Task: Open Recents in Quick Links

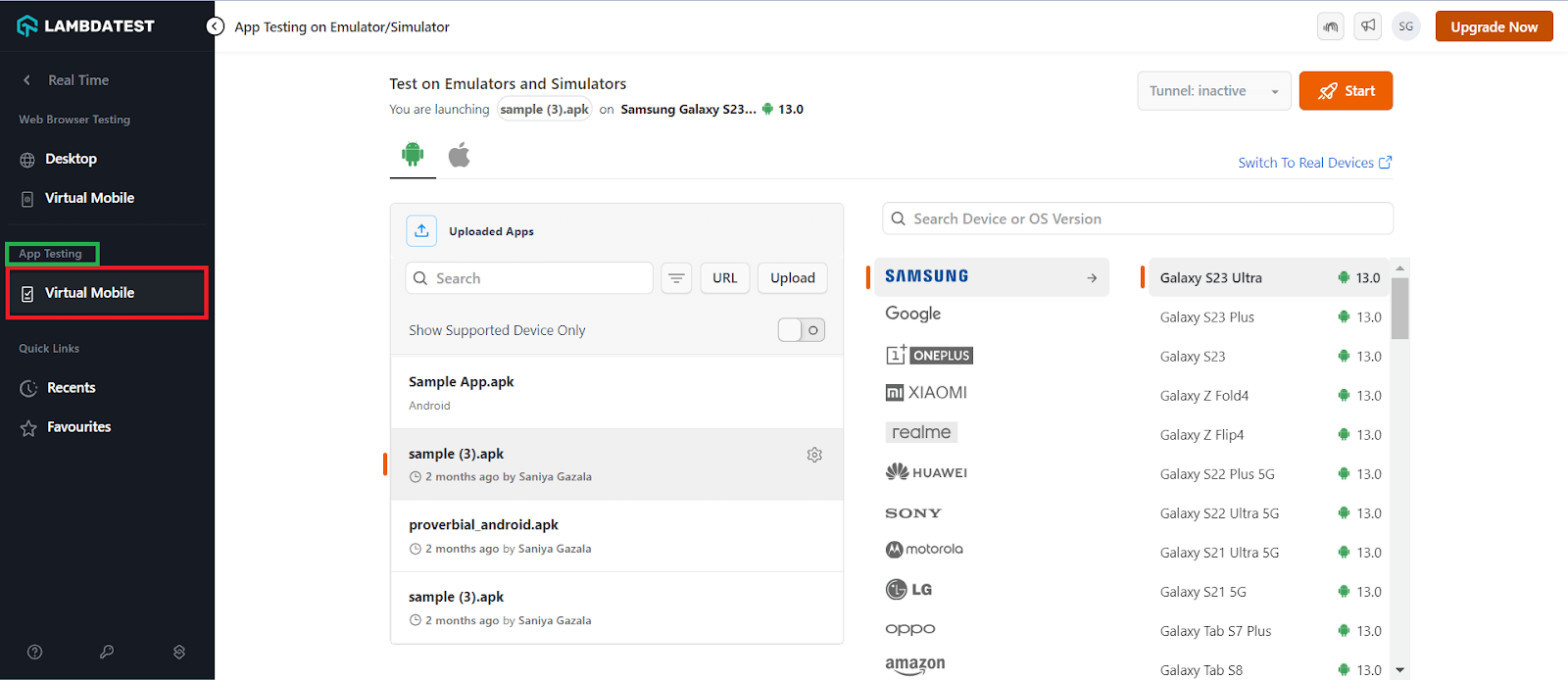Action: click(x=71, y=388)
